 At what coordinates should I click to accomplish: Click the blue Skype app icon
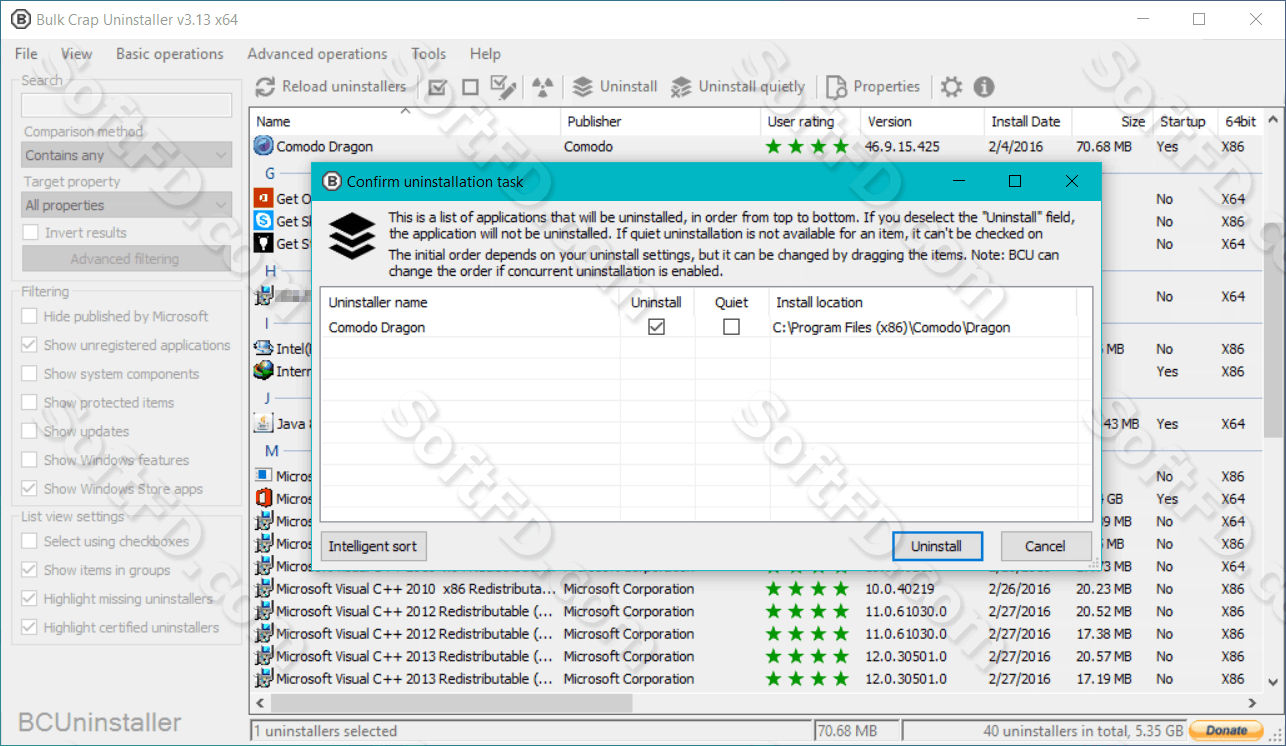[263, 220]
